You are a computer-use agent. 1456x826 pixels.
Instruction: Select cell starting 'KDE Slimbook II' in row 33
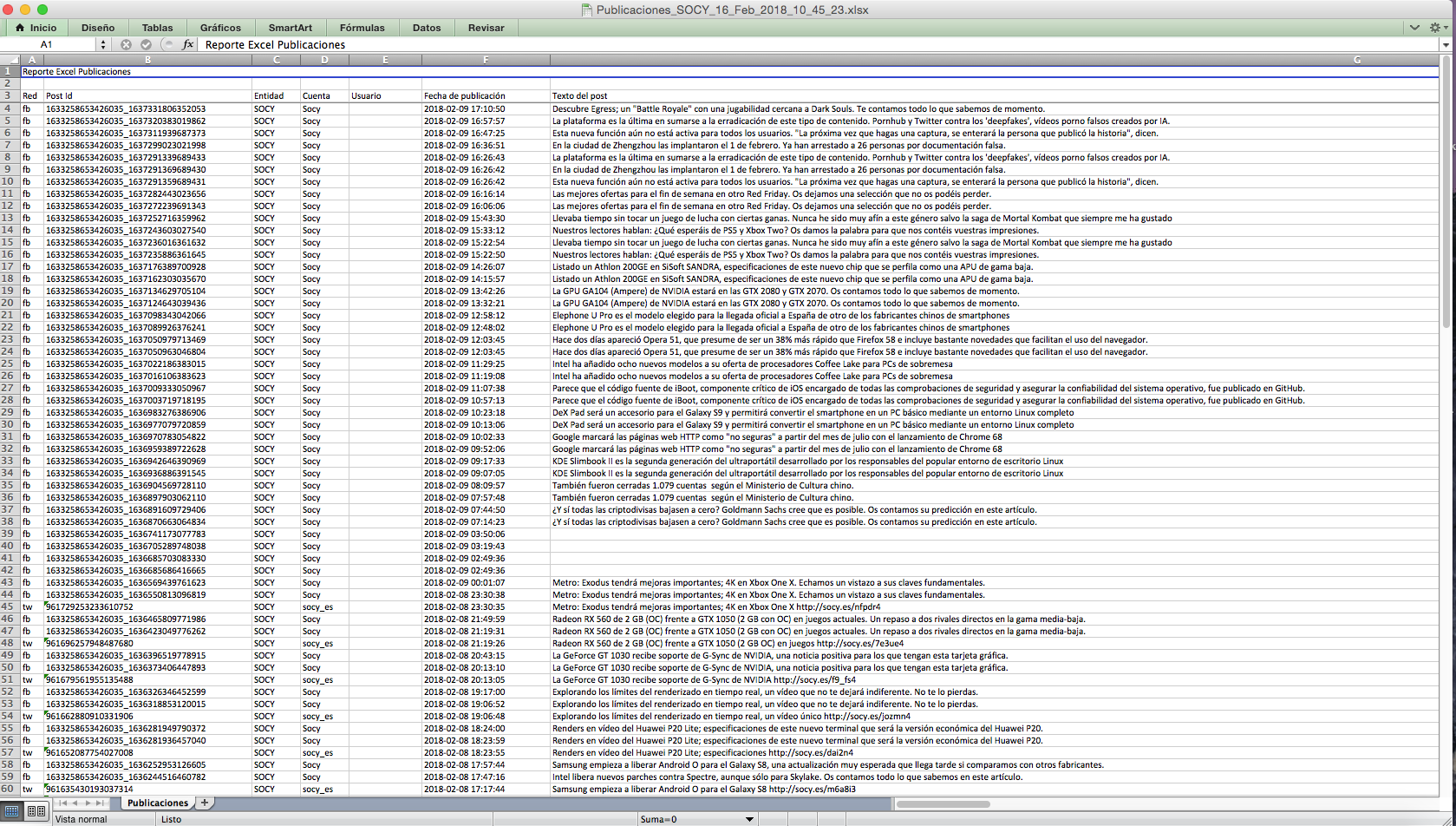[x=995, y=461]
